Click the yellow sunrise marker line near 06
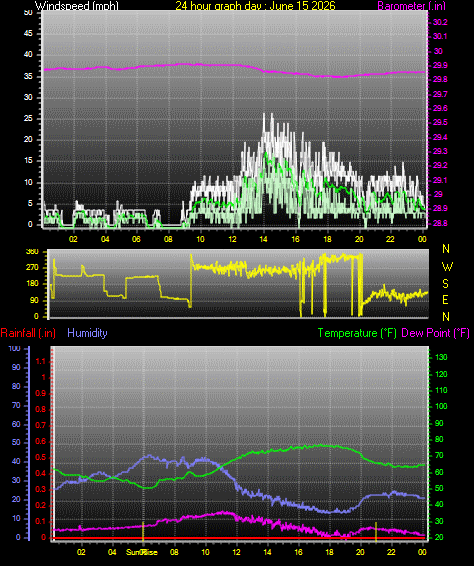This screenshot has height=566, width=474. pyautogui.click(x=143, y=531)
